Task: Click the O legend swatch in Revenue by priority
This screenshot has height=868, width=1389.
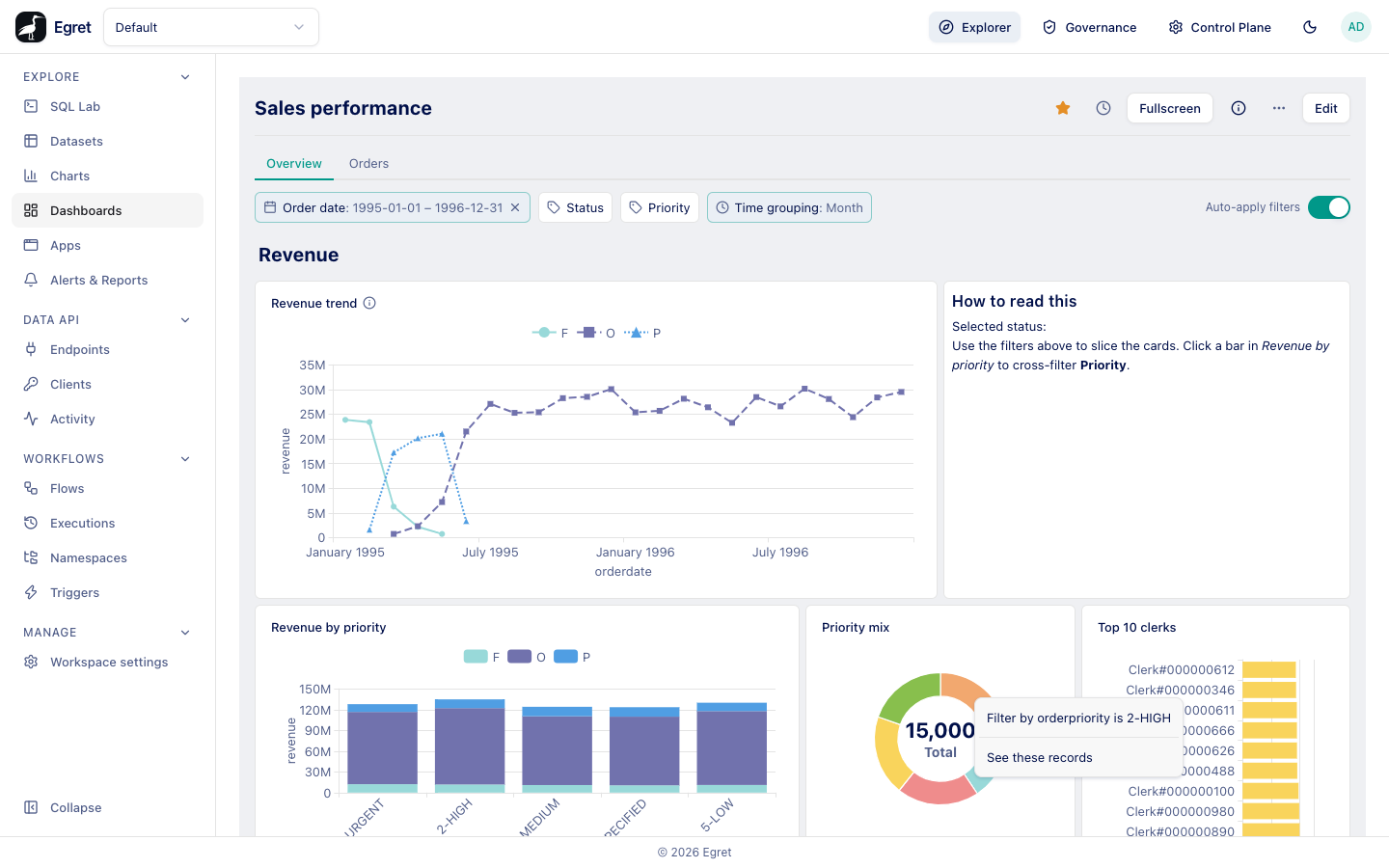Action: 520,657
